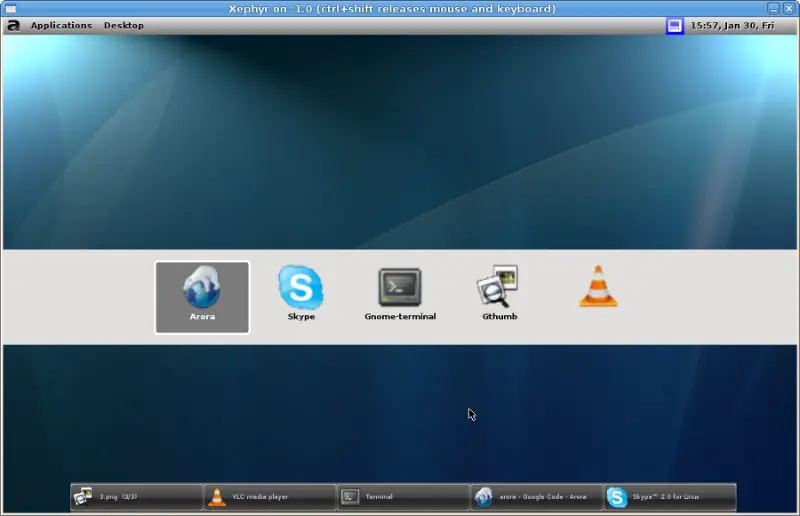Image resolution: width=800 pixels, height=516 pixels.
Task: Select Gthumb in the application switcher
Action: point(498,293)
